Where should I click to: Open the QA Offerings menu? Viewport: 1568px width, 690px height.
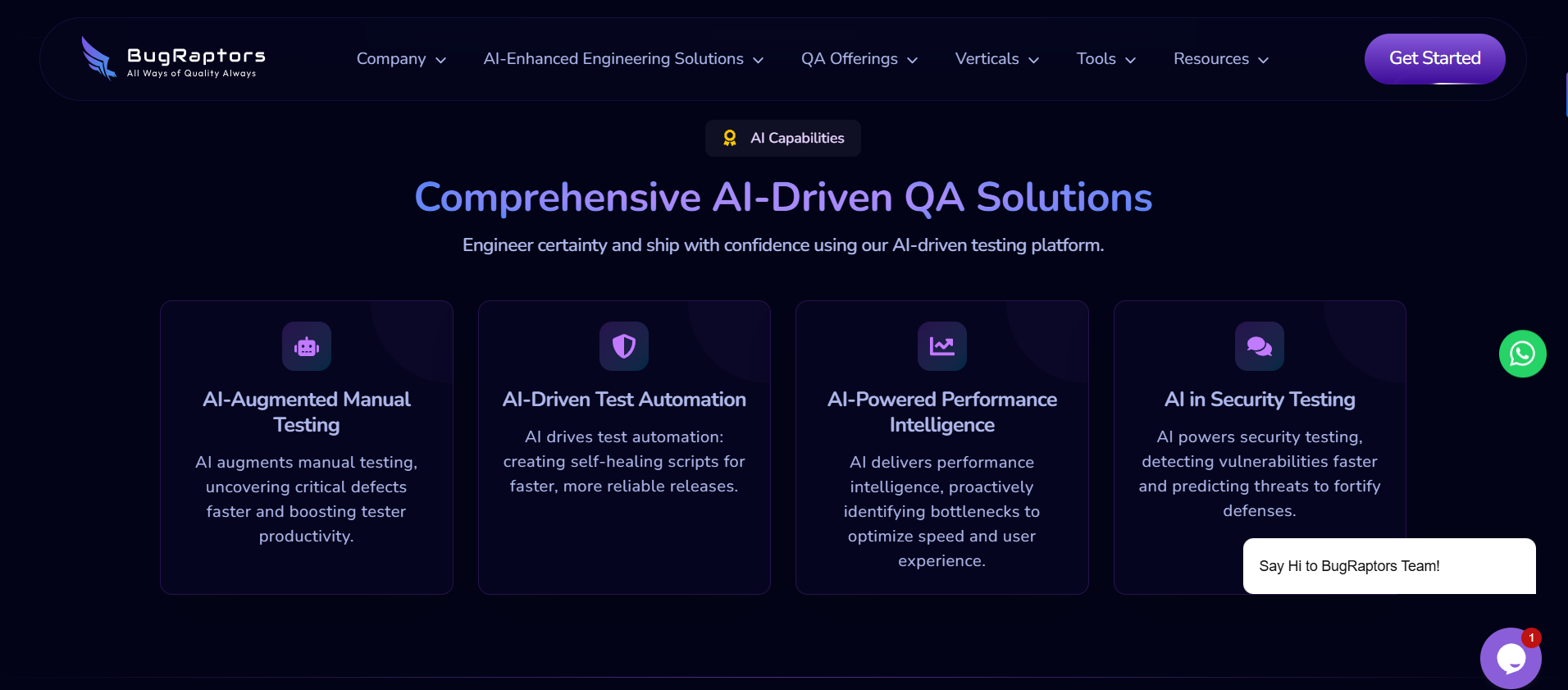(x=850, y=59)
